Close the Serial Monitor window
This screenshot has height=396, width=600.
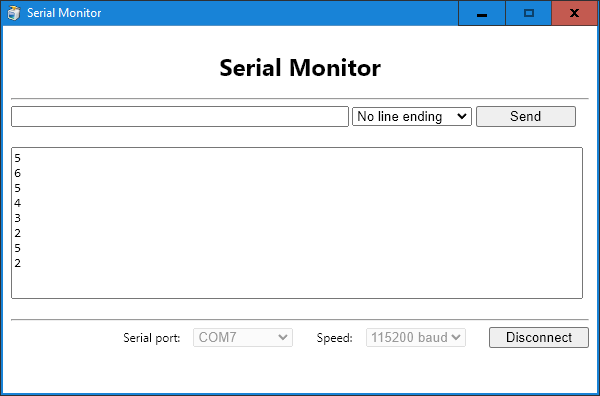(574, 13)
